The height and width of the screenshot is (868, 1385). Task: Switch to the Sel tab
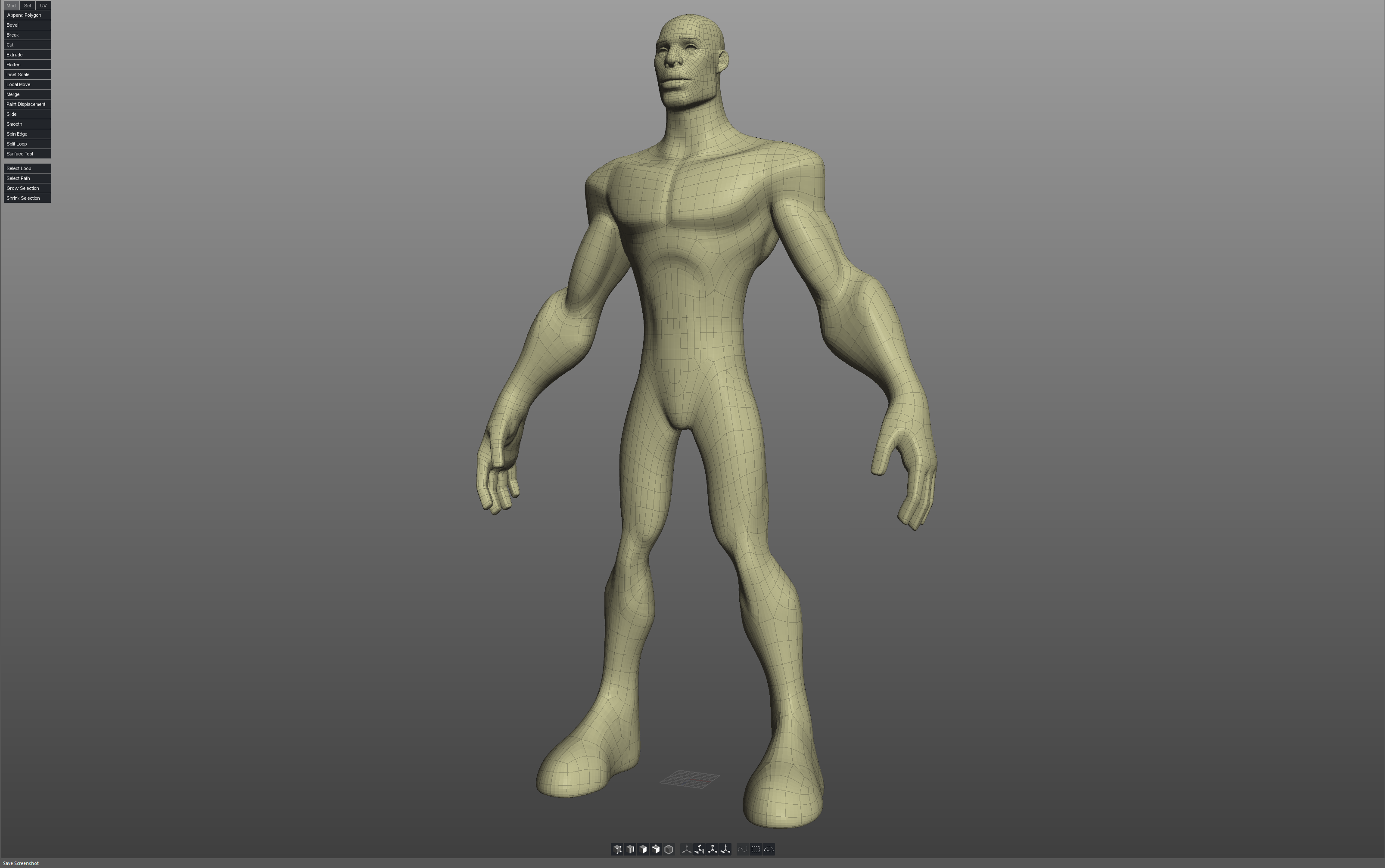(x=28, y=5)
